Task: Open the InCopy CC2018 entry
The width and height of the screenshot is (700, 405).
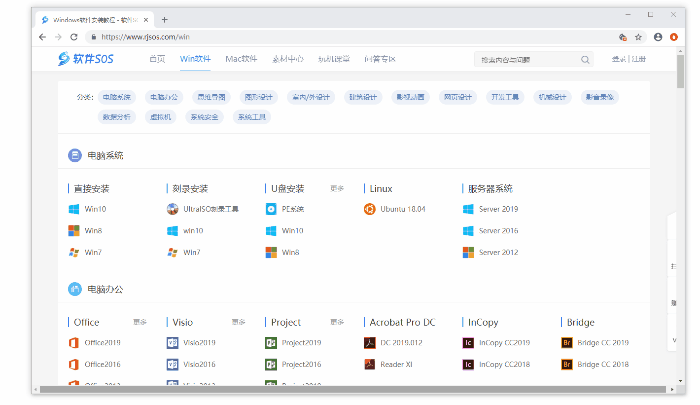Action: pyautogui.click(x=496, y=364)
